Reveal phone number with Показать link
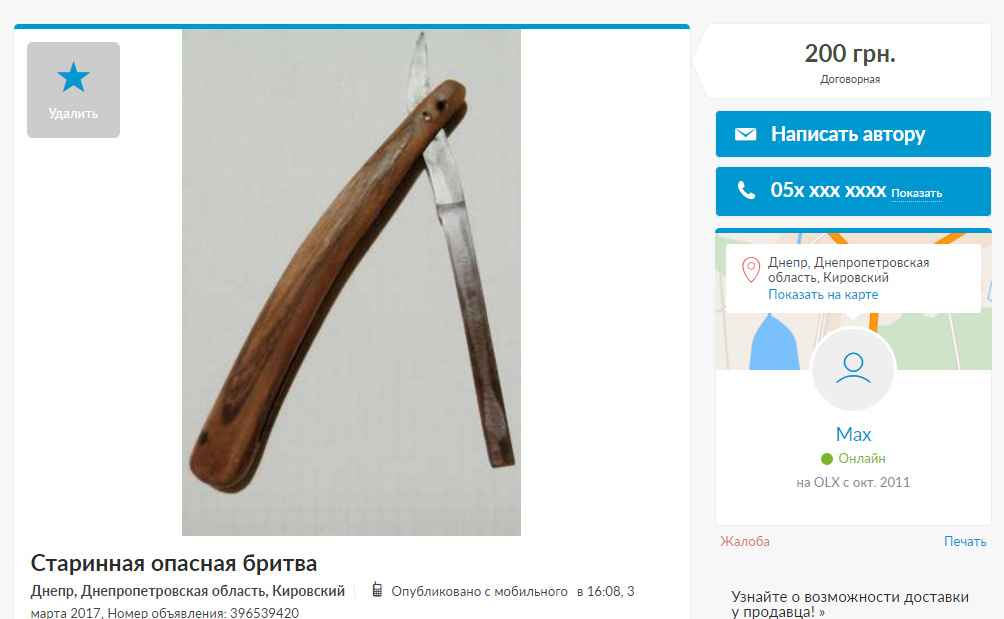This screenshot has width=1004, height=619. coord(916,193)
